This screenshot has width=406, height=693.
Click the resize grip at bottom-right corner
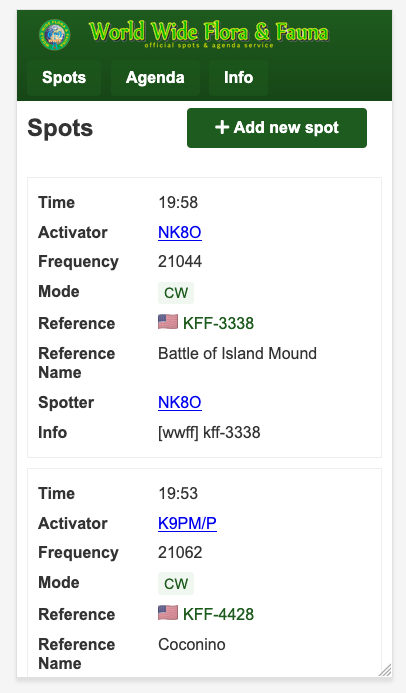click(x=385, y=670)
